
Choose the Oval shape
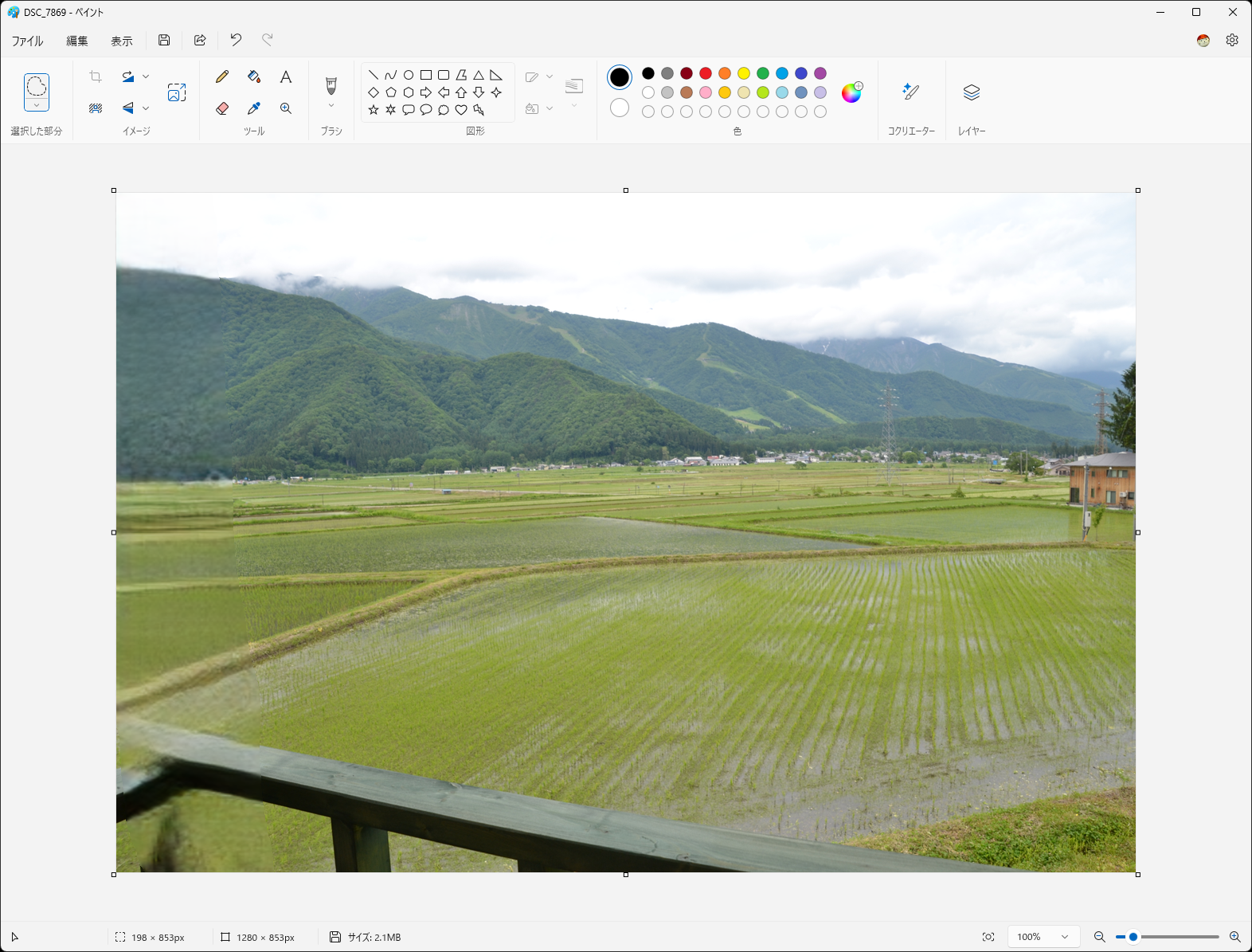coord(409,75)
